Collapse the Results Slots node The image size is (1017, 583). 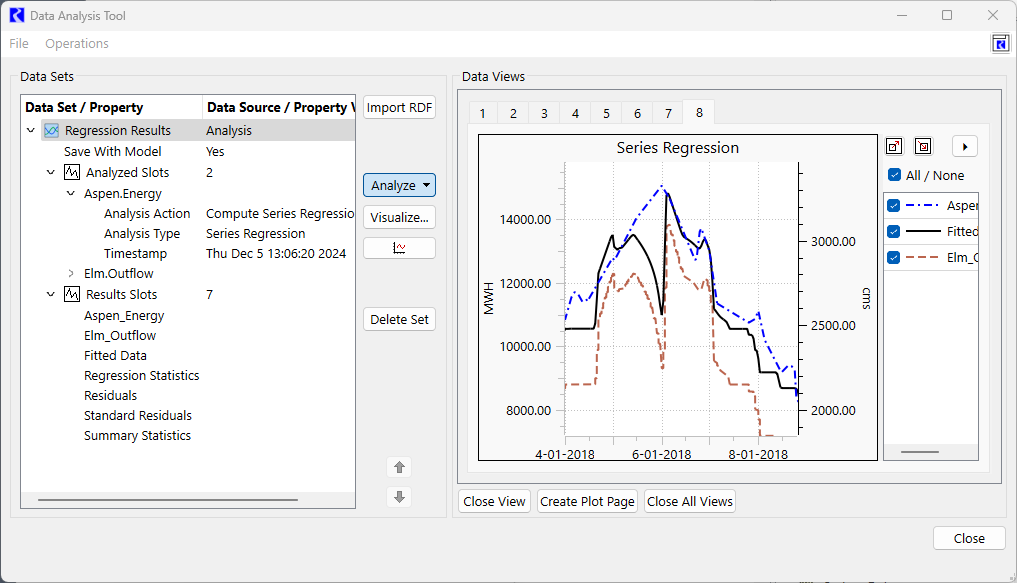coord(51,295)
